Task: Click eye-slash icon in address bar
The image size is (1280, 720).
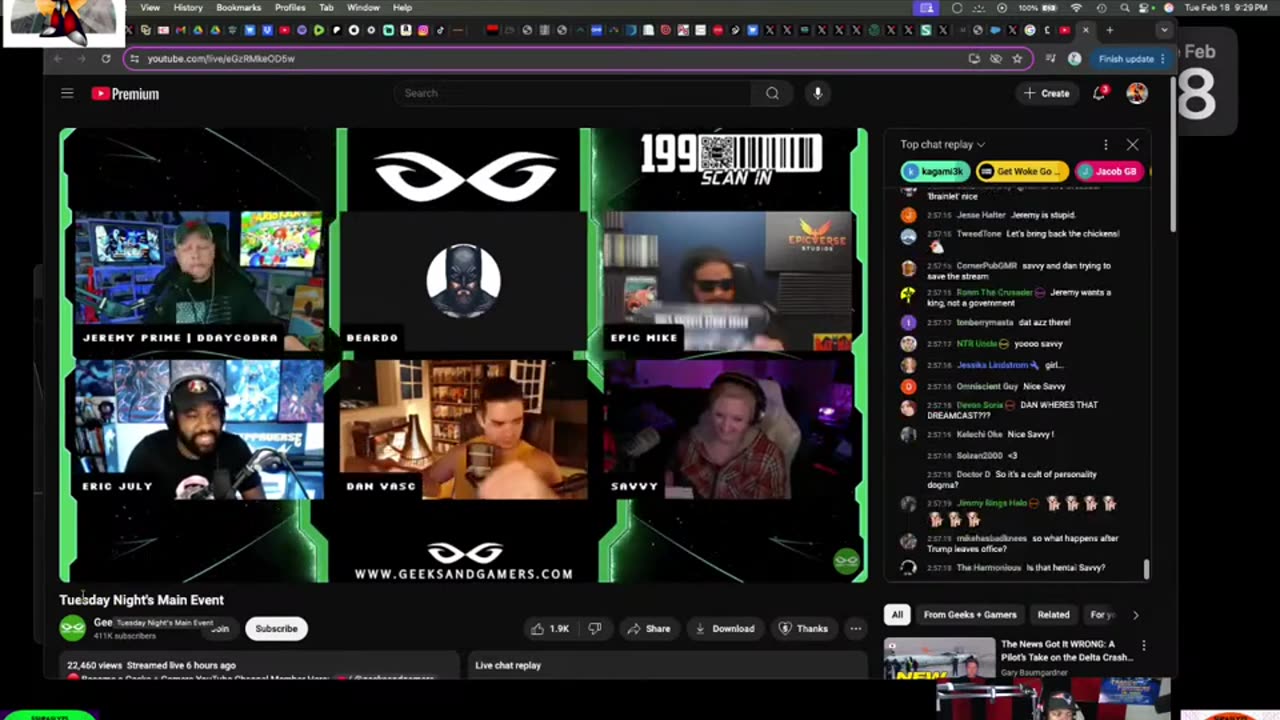Action: (x=996, y=59)
